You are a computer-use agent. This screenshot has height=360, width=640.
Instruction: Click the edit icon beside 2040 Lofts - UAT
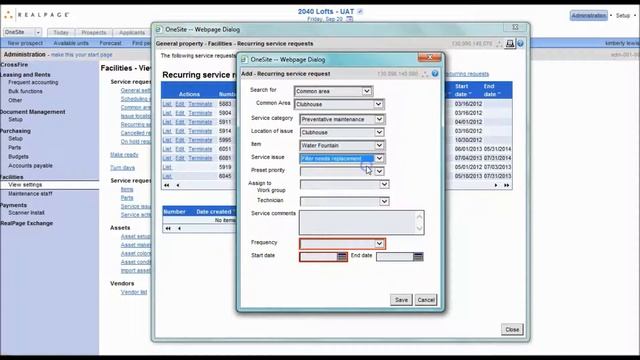pos(360,11)
